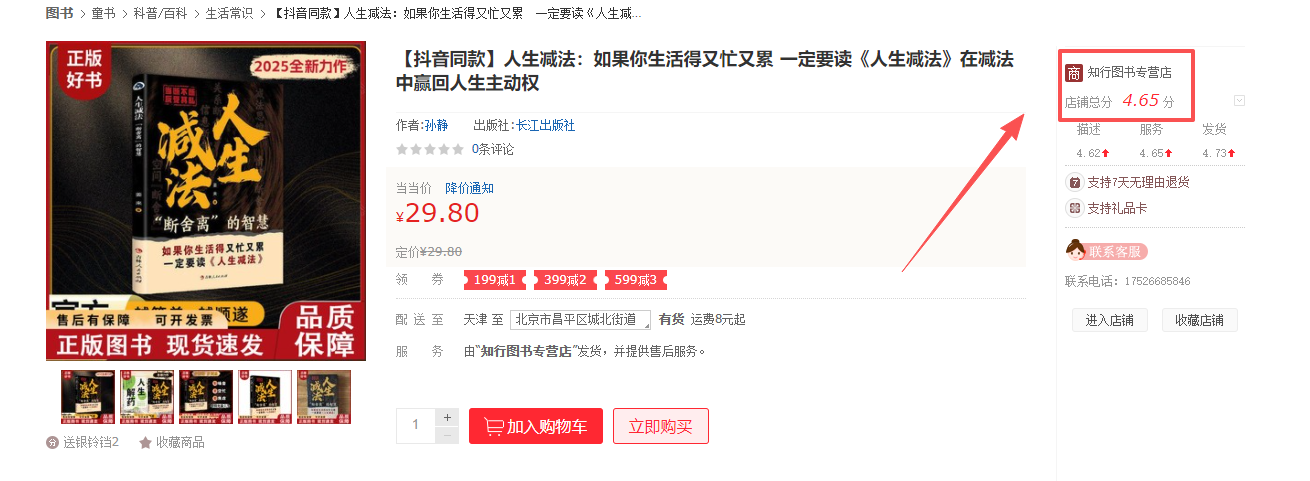Image resolution: width=1310 pixels, height=481 pixels.
Task: Claim the 599减3 coupon
Action: click(636, 280)
